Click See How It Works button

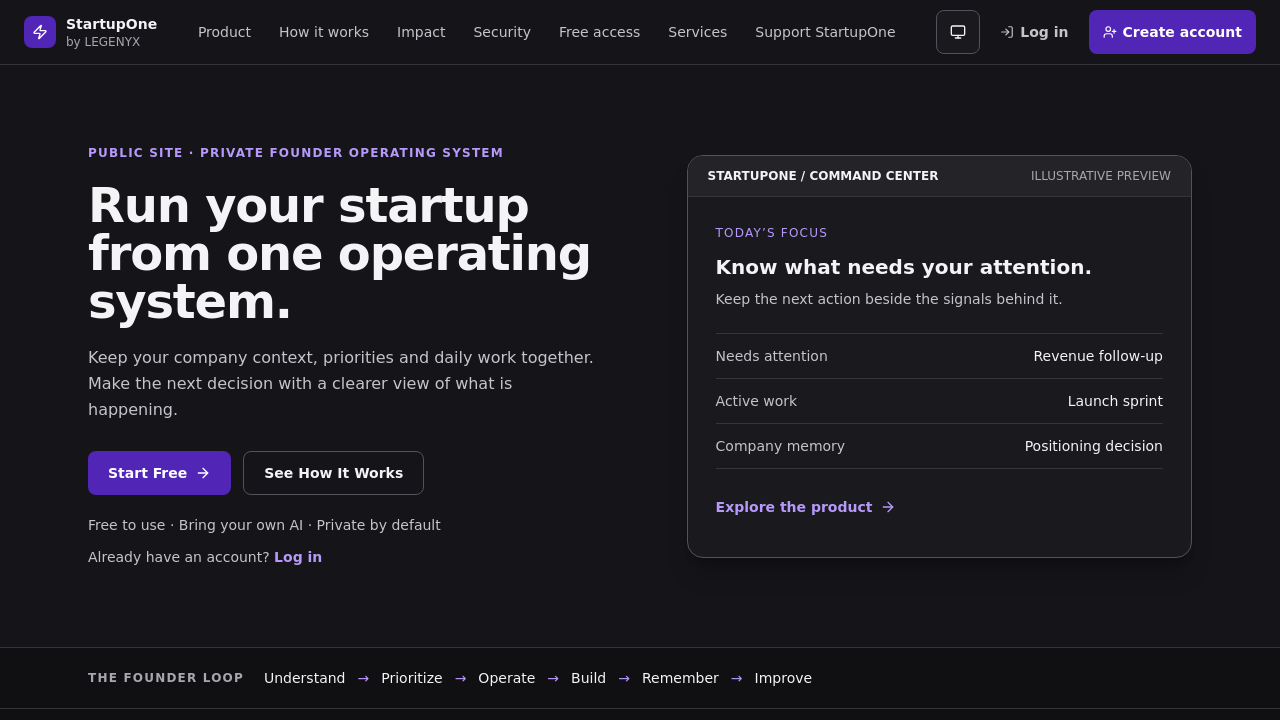coord(333,473)
